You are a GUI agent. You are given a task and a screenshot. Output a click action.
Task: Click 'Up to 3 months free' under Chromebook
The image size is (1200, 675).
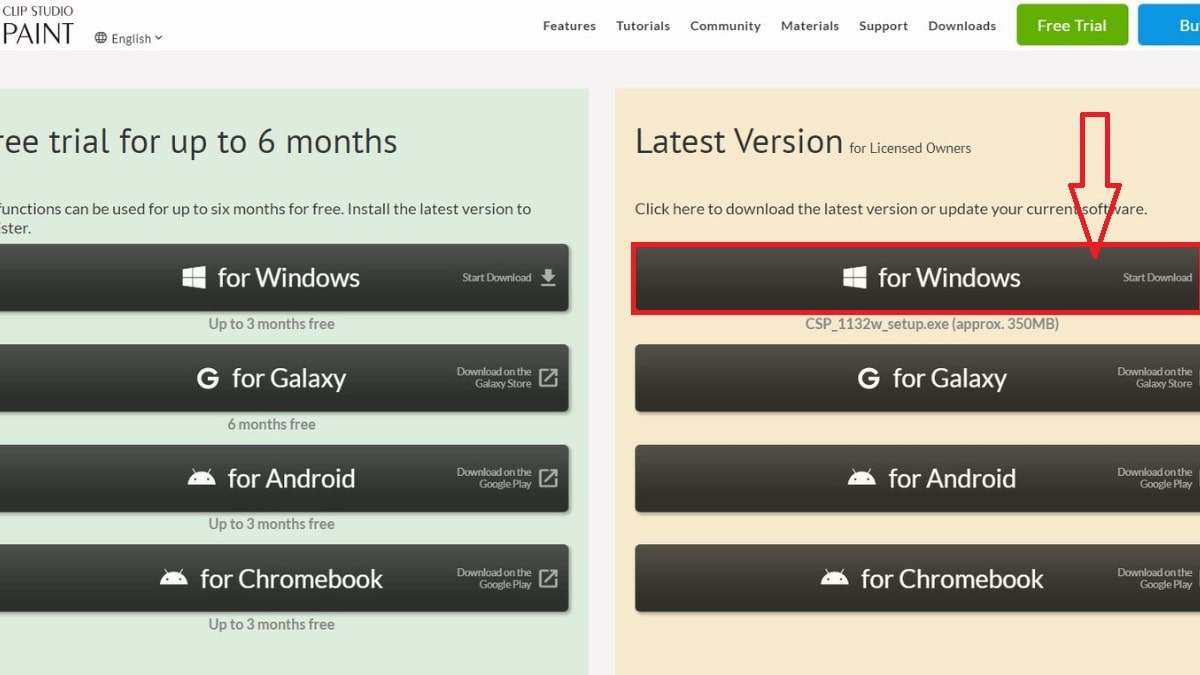tap(271, 624)
